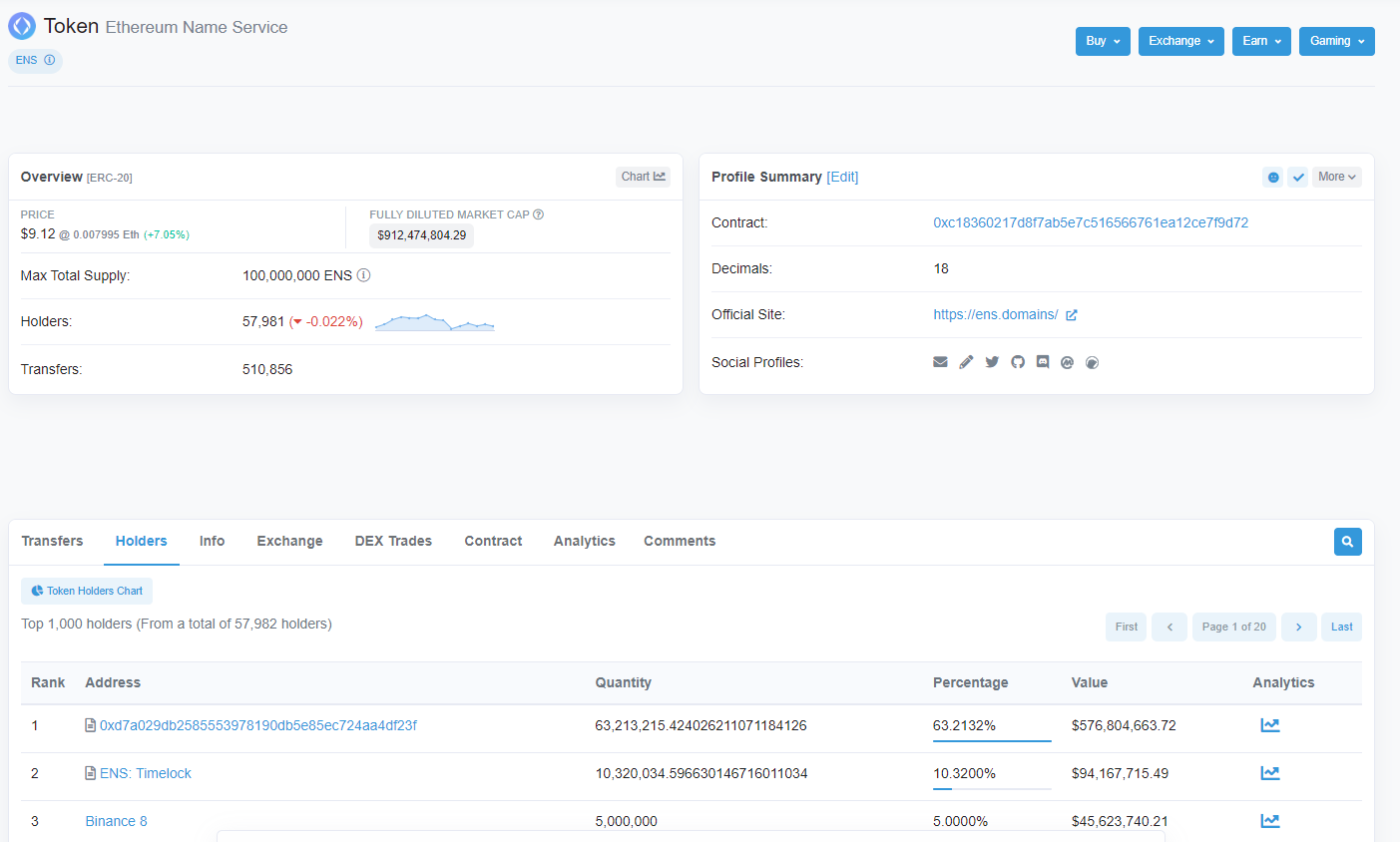Open the Token Holders Chart button
1400x842 pixels.
(87, 591)
